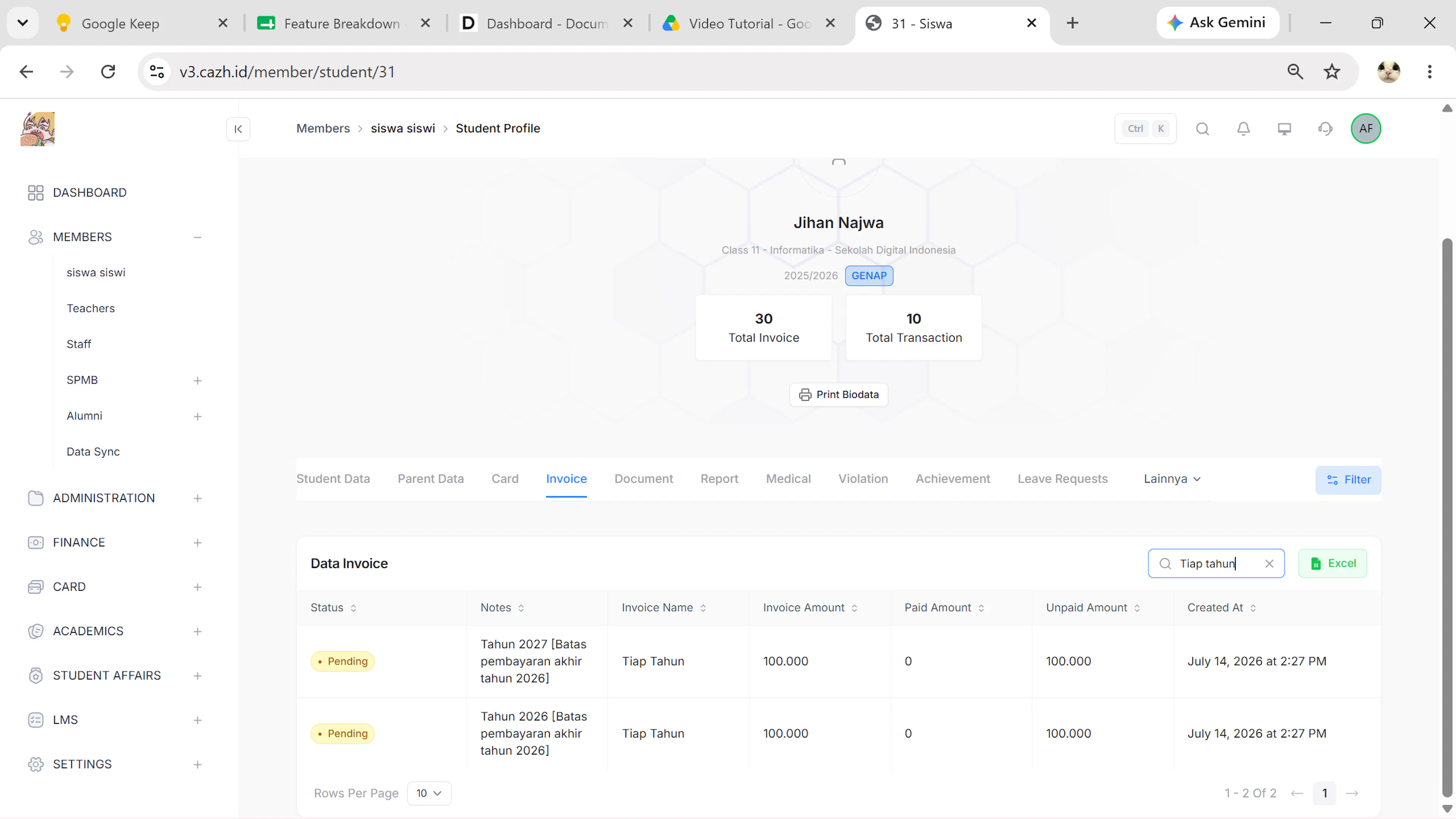Select page 1 in pagination
The image size is (1456, 819).
(x=1324, y=794)
